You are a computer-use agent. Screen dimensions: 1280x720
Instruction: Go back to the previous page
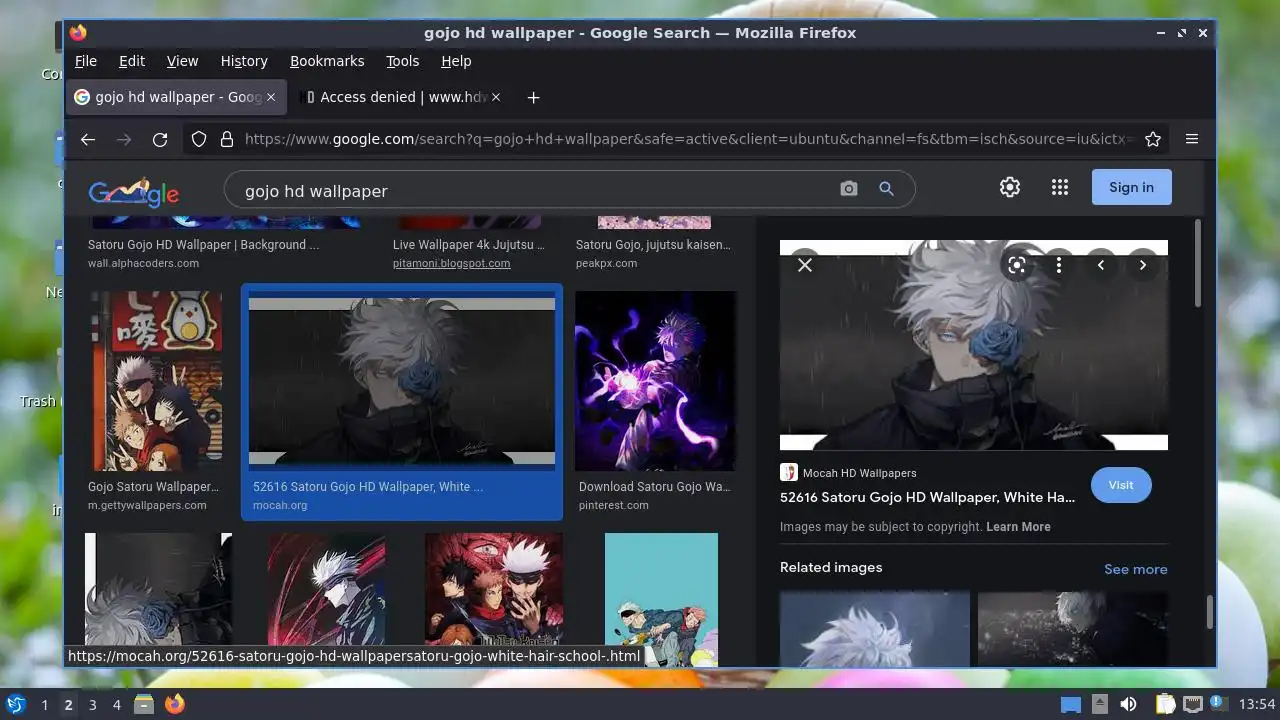pos(88,139)
